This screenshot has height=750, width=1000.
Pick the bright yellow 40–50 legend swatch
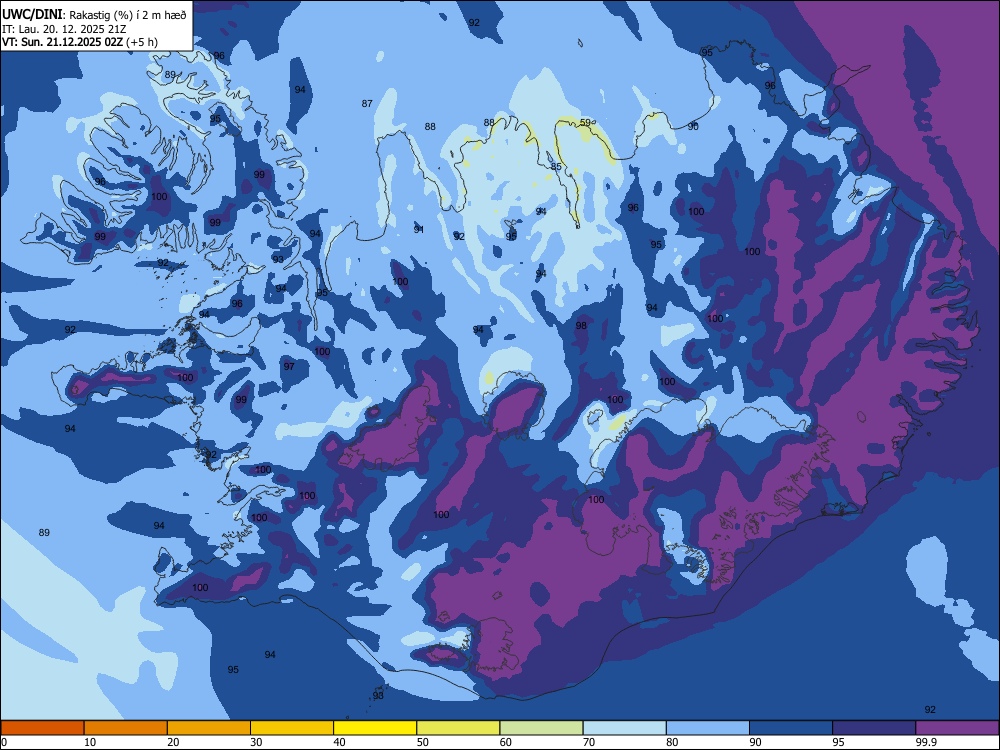pos(375,728)
